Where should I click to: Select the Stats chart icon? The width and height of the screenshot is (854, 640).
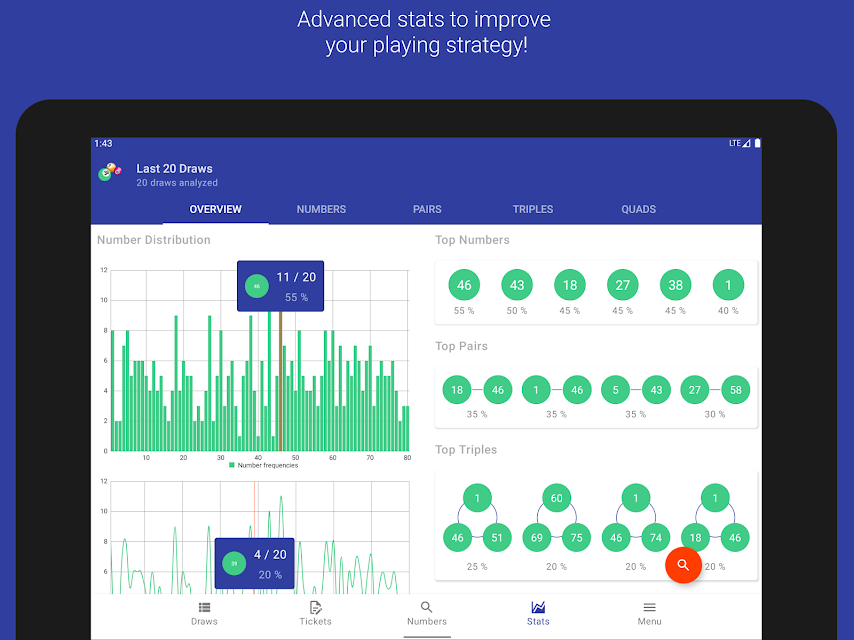click(538, 607)
